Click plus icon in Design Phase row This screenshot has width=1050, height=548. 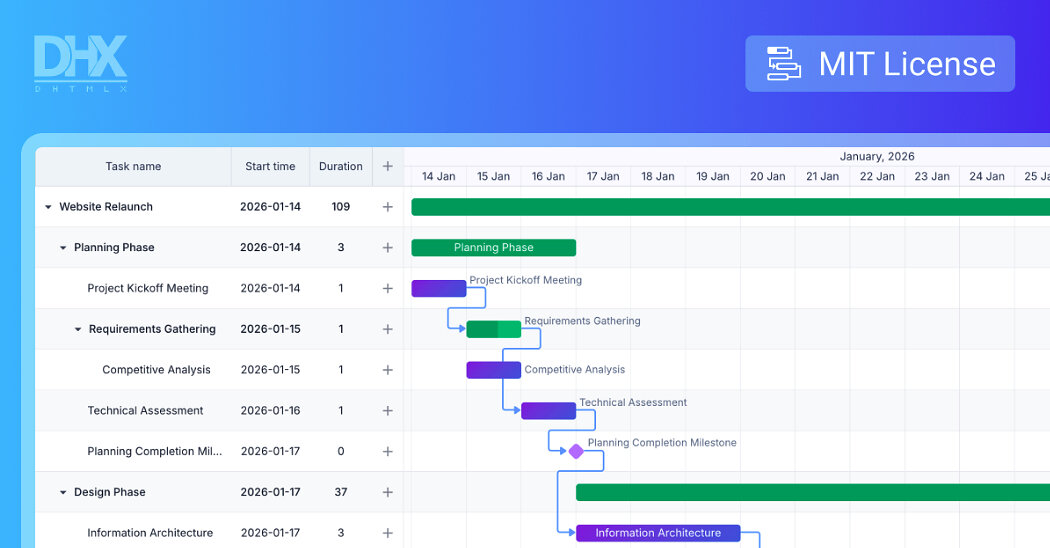point(388,492)
